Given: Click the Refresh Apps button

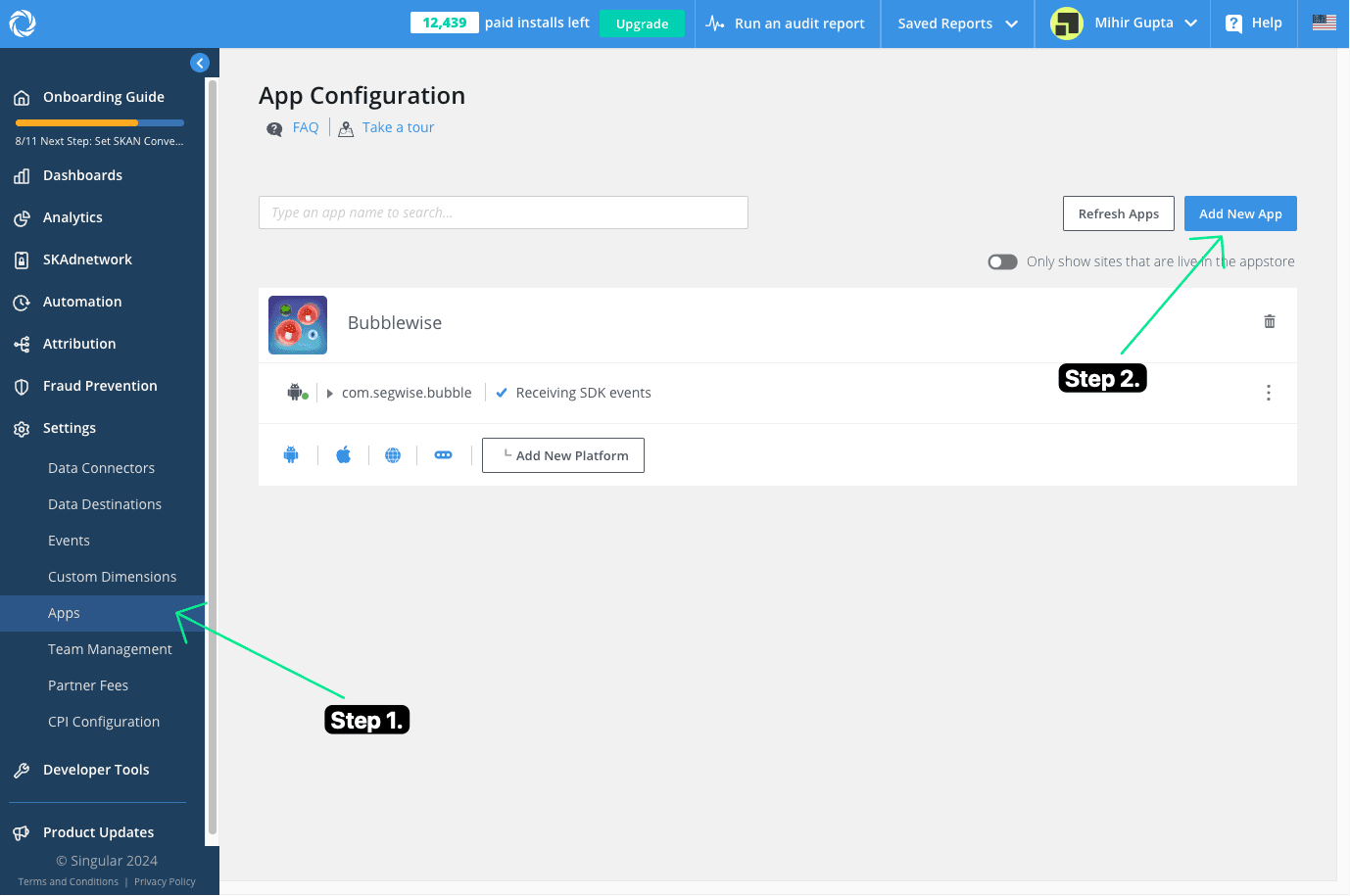Looking at the screenshot, I should 1118,213.
